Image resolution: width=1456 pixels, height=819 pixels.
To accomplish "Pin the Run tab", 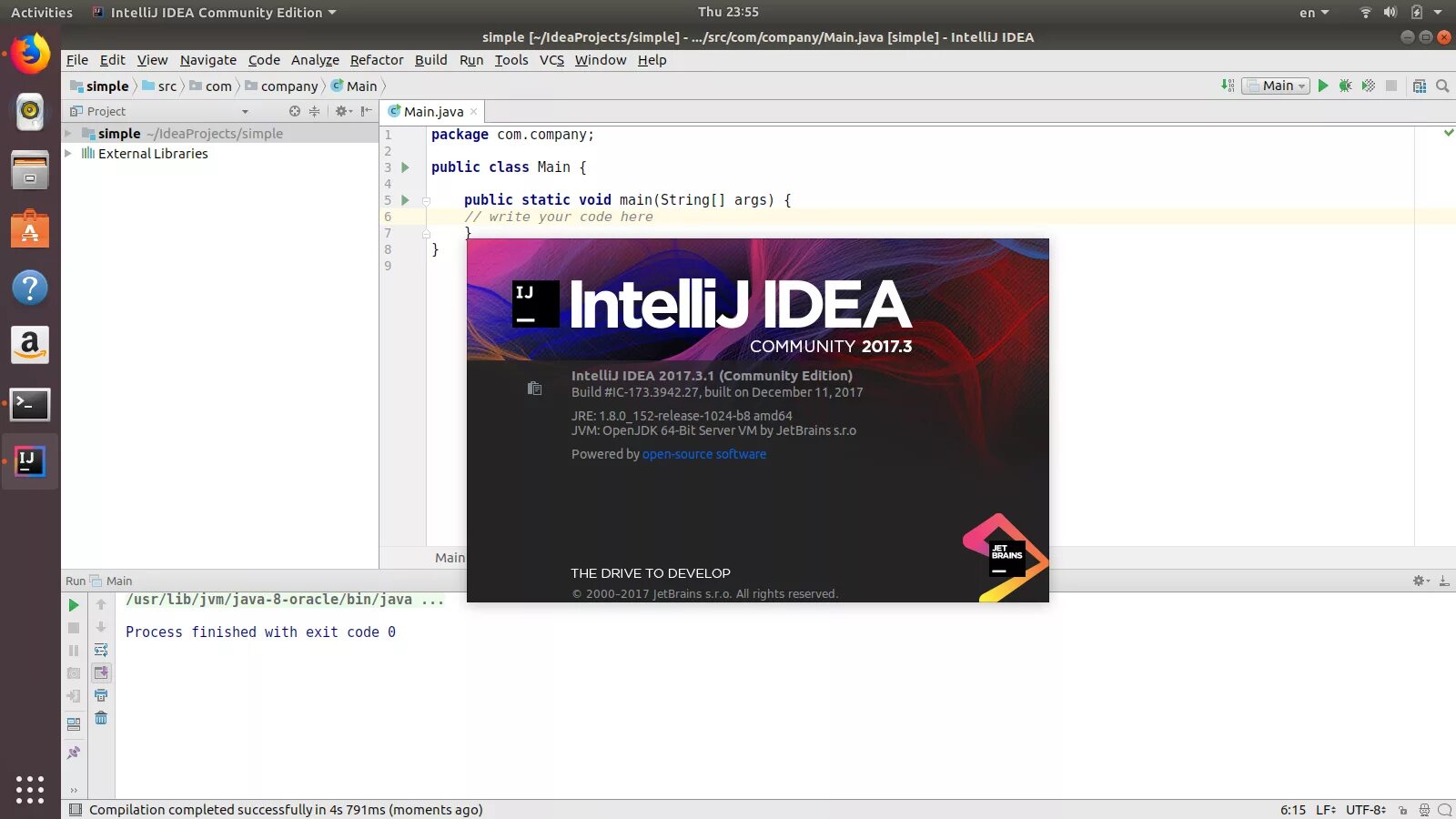I will pyautogui.click(x=74, y=753).
